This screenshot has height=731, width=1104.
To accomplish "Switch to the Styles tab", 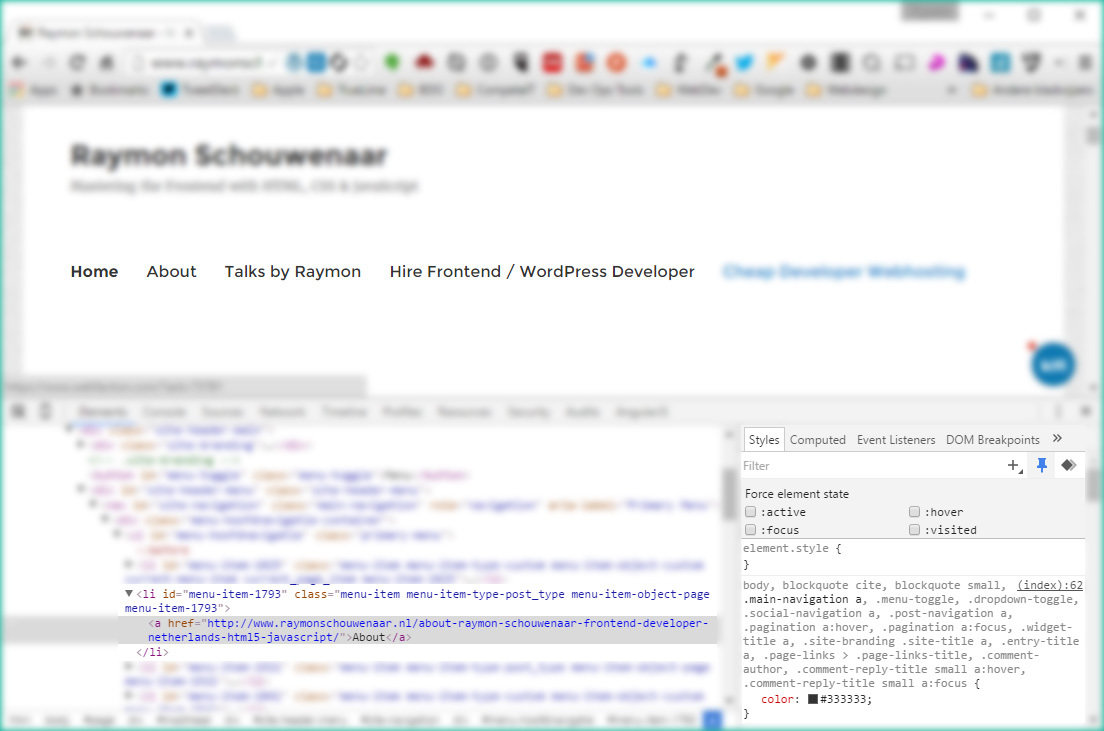I will pos(764,439).
